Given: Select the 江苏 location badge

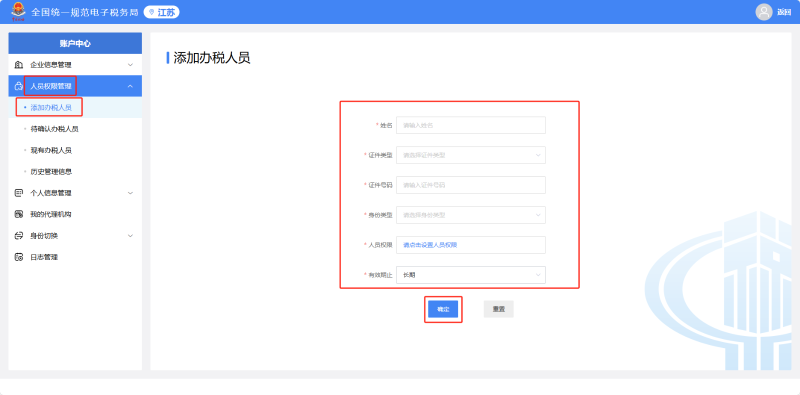Looking at the screenshot, I should [x=162, y=12].
